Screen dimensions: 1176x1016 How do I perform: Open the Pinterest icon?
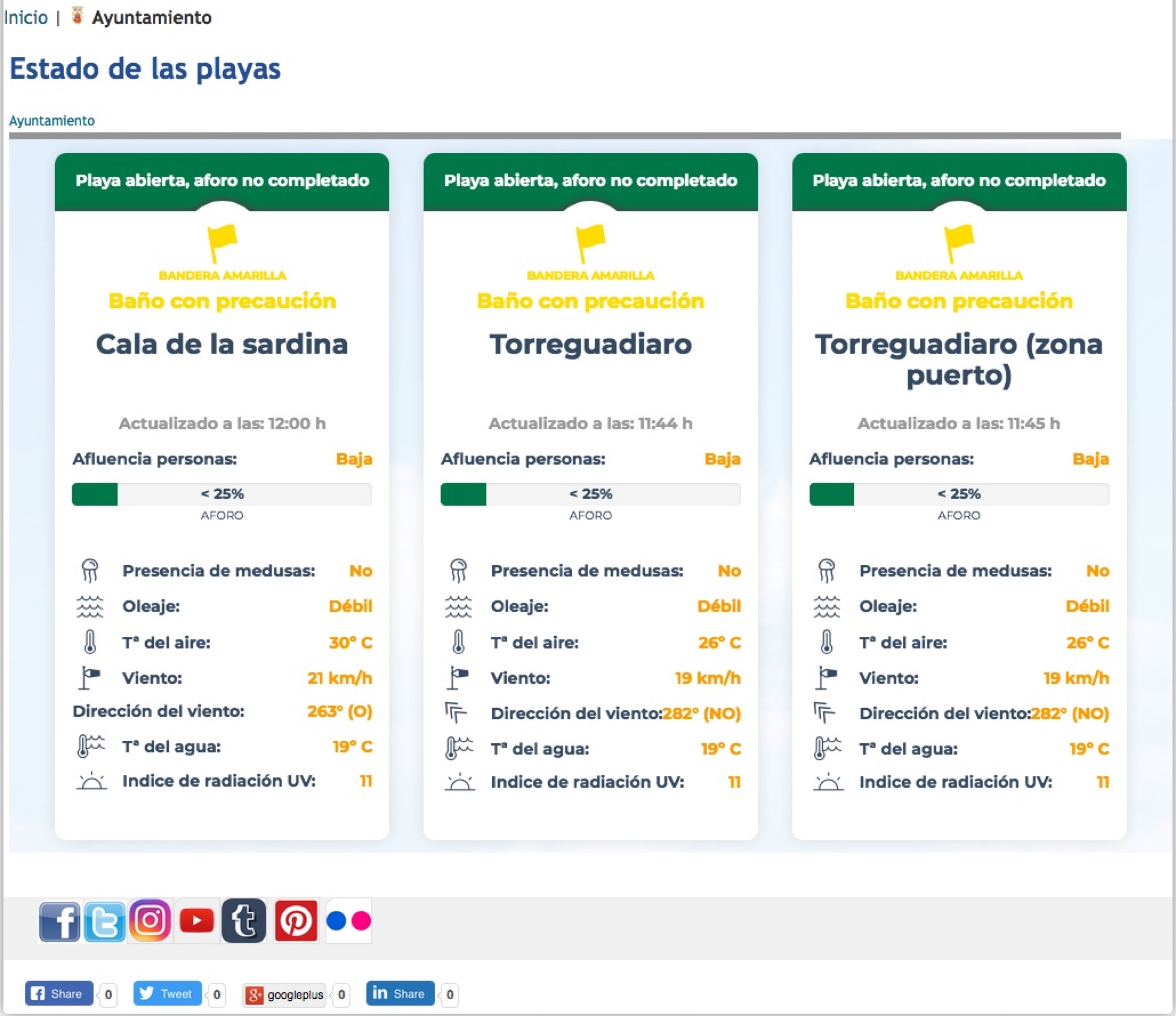coord(296,921)
